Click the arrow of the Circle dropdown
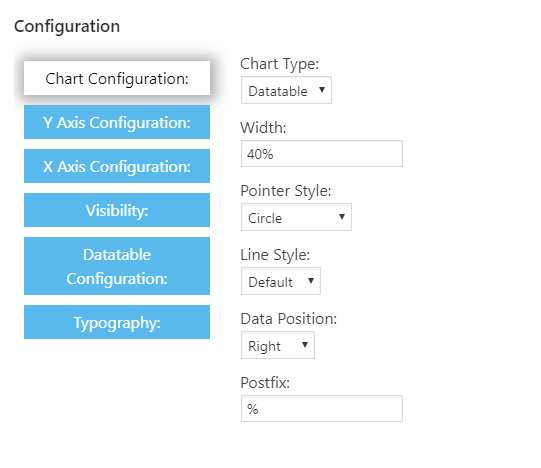This screenshot has height=468, width=541. tap(342, 217)
